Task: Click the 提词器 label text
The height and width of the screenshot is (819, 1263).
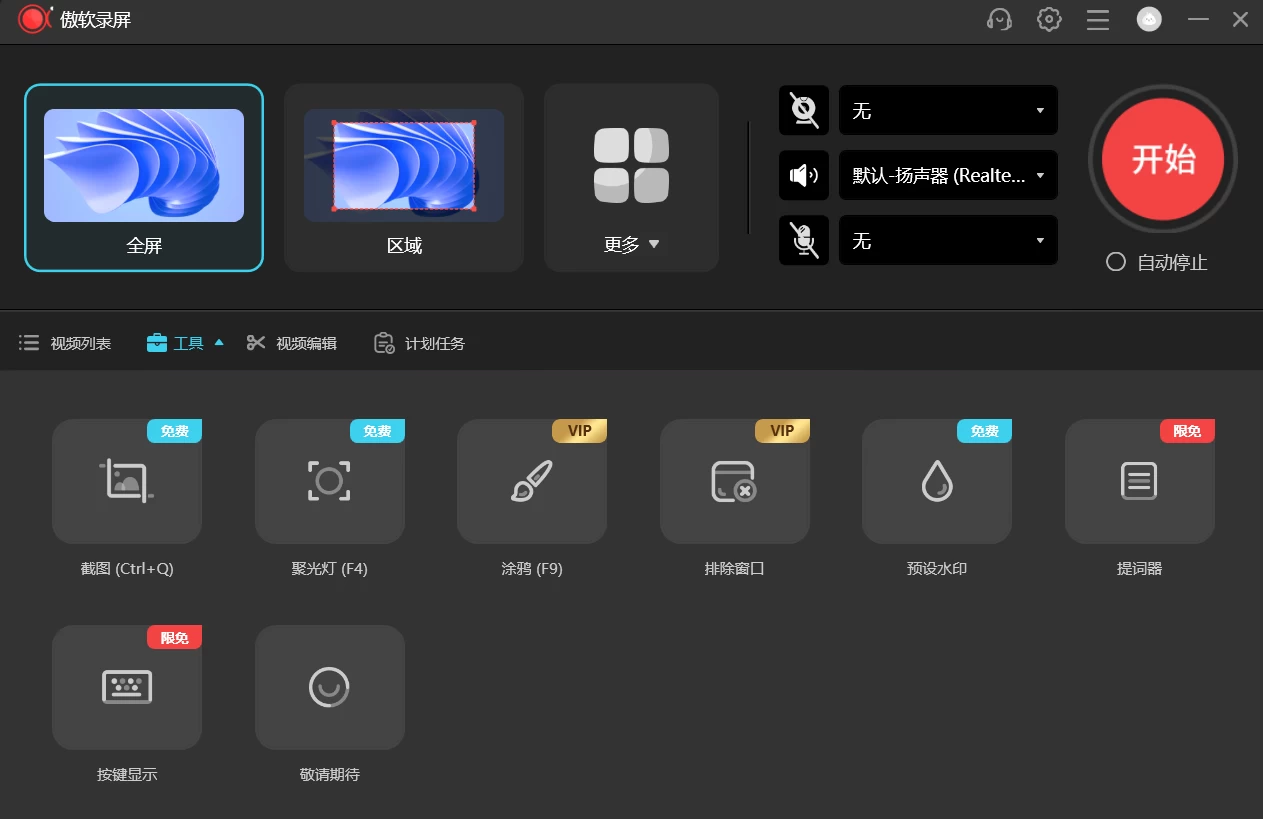Action: (1140, 569)
